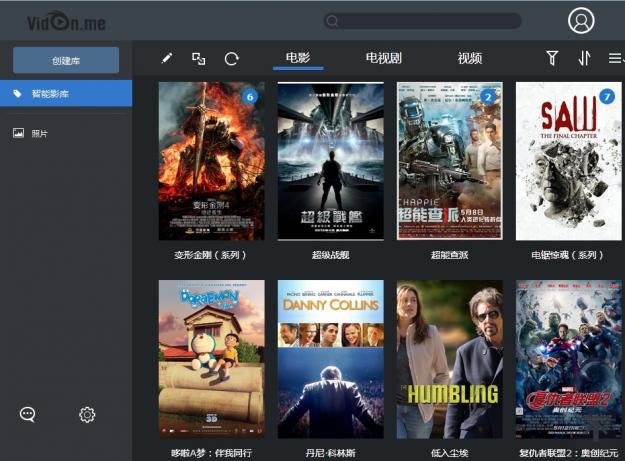
Task: Click the photo icon beside 照片
Action: [18, 133]
